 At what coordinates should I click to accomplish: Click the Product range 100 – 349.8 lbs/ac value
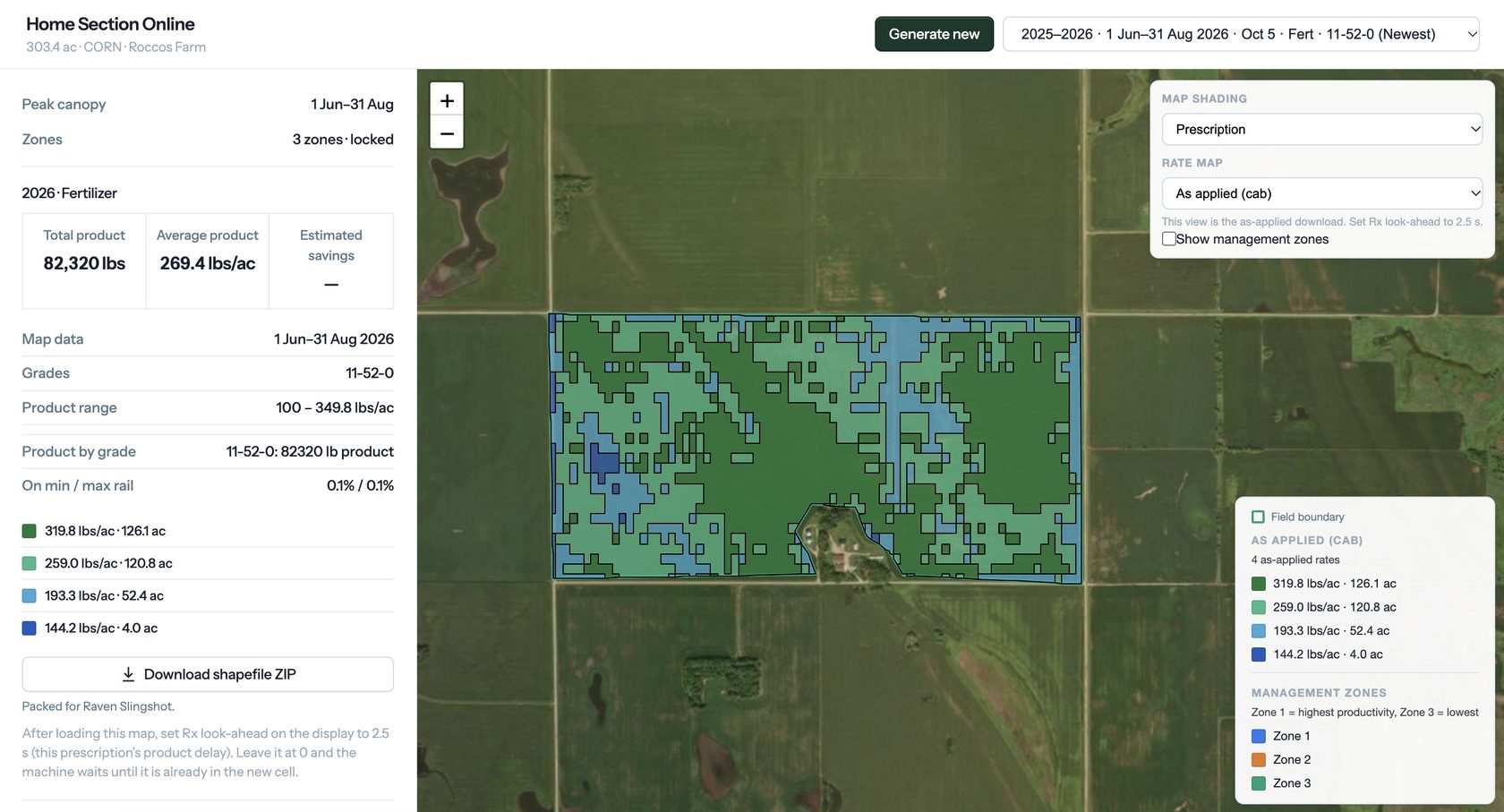point(335,407)
